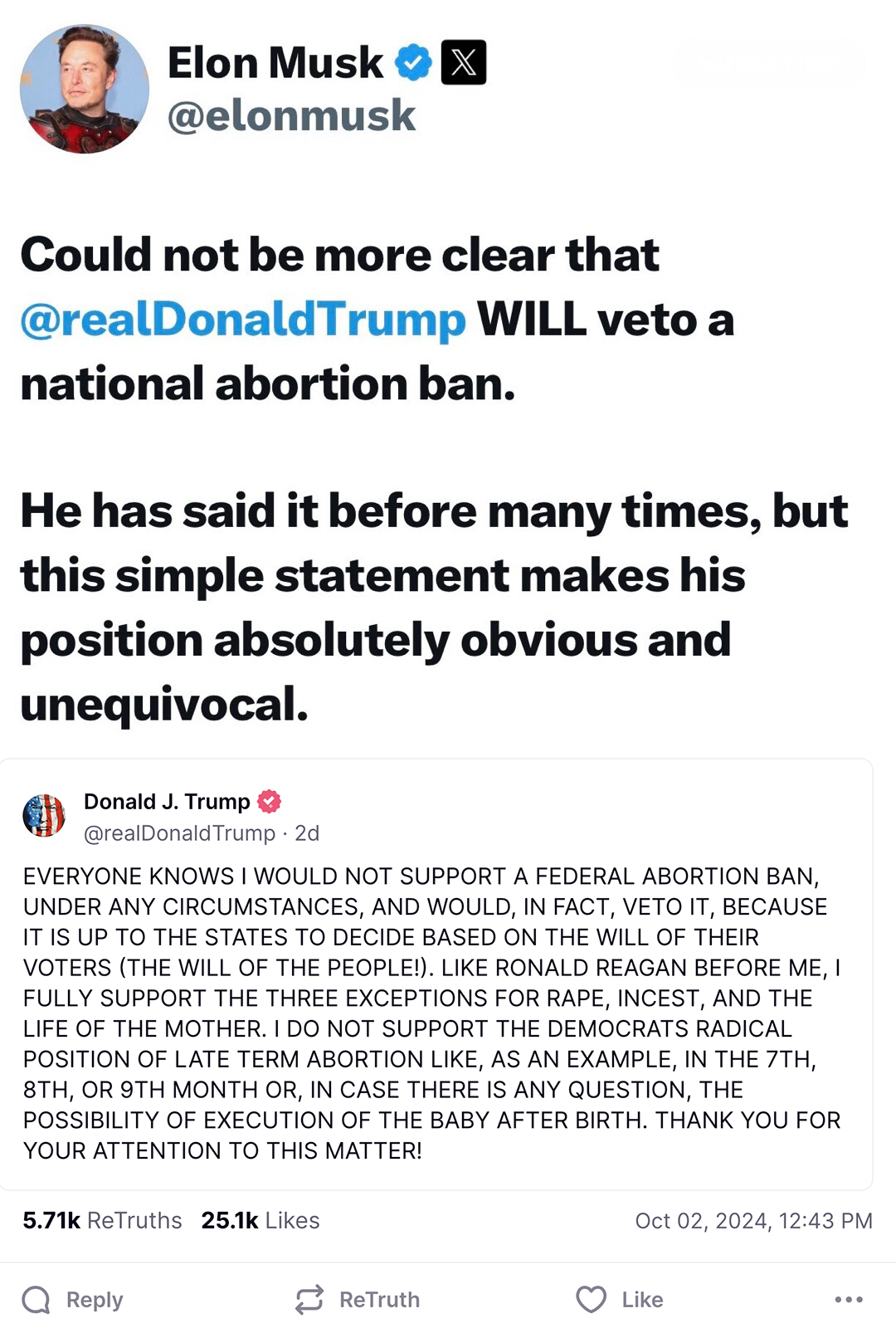This screenshot has width=896, height=1328.
Task: Tap the ReTruth label in bottom bar
Action: pos(379,1300)
